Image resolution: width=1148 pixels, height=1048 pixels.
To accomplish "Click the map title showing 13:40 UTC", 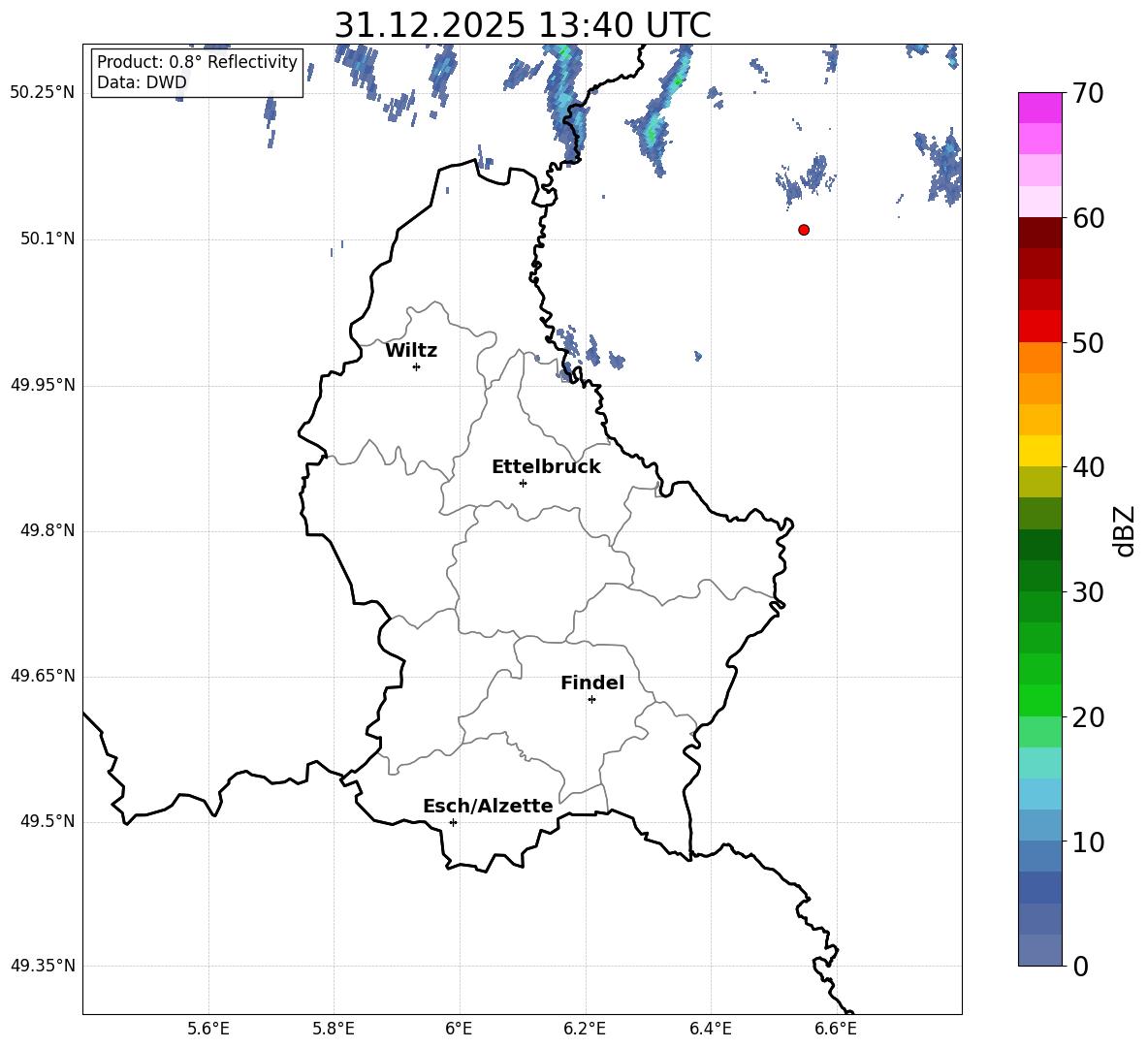I will tap(522, 25).
